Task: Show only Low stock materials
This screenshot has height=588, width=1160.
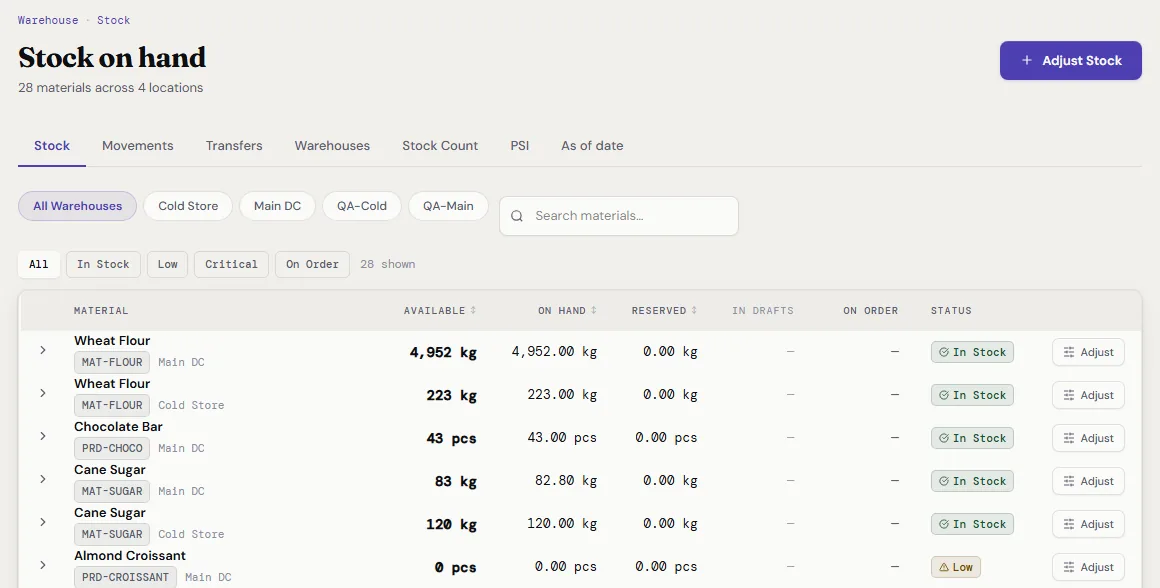Action: (167, 264)
